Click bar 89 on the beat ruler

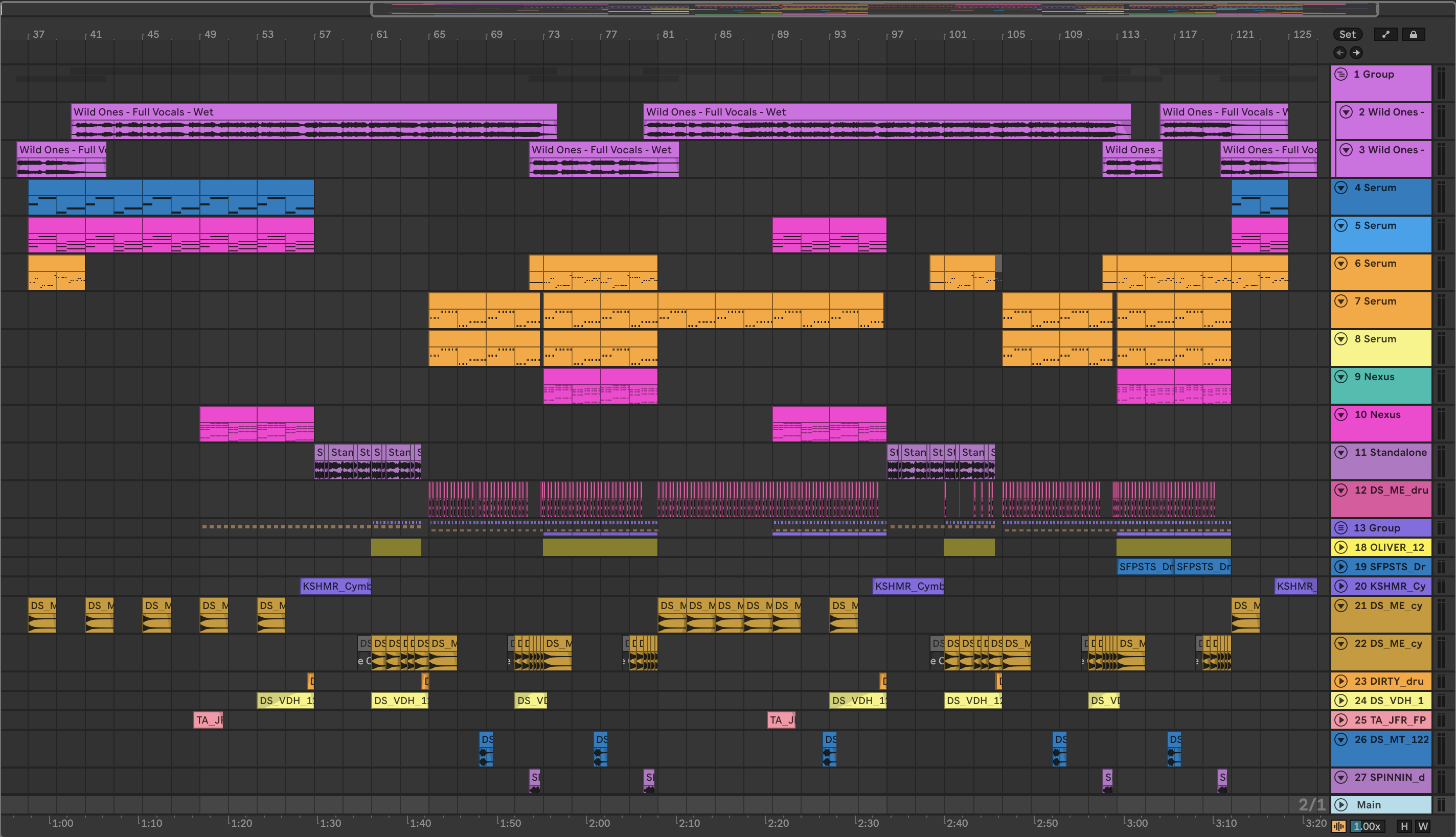[x=782, y=35]
